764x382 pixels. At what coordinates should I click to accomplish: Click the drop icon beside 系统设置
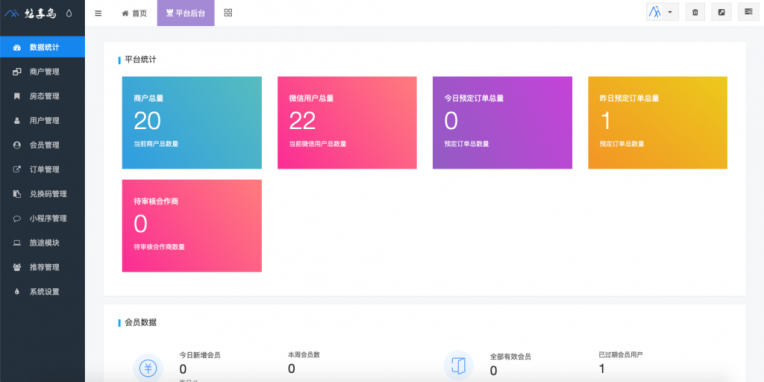[17, 292]
